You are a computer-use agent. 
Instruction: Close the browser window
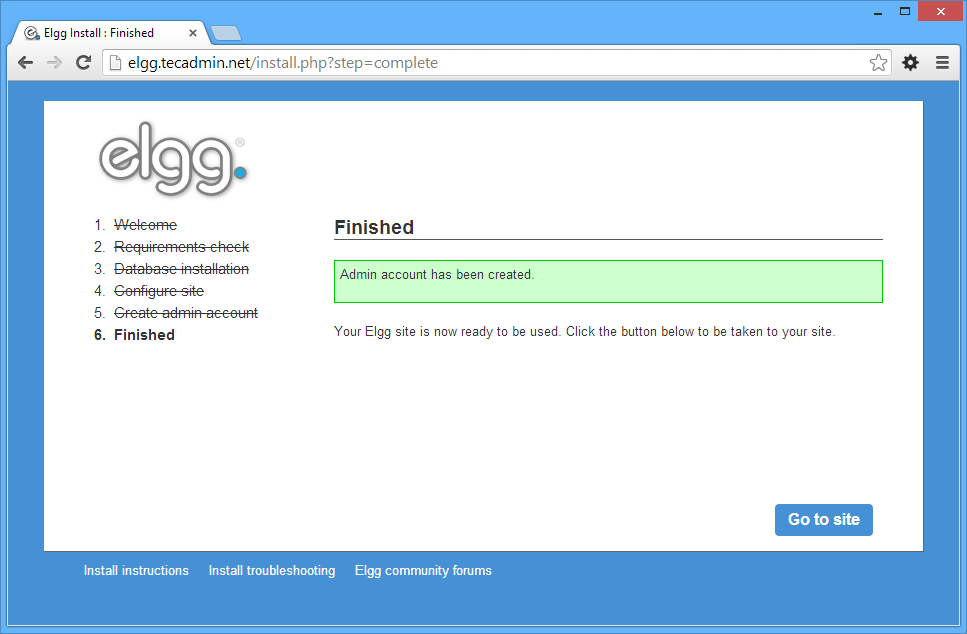coord(940,12)
